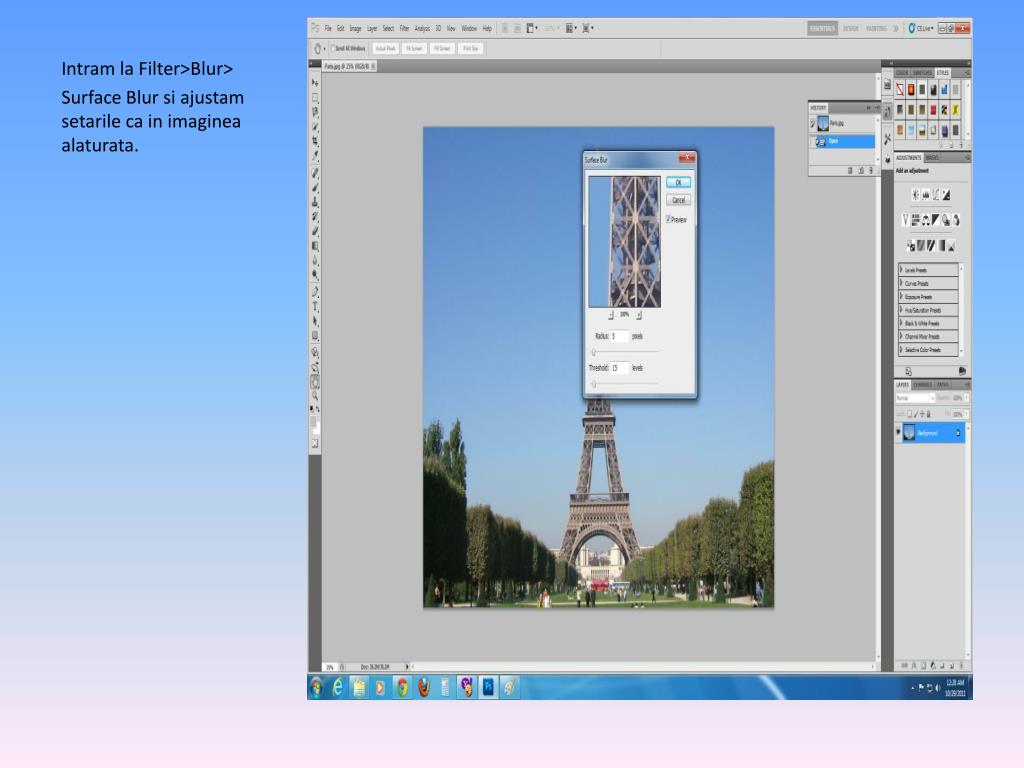Add a Curves adjustment

pos(936,194)
